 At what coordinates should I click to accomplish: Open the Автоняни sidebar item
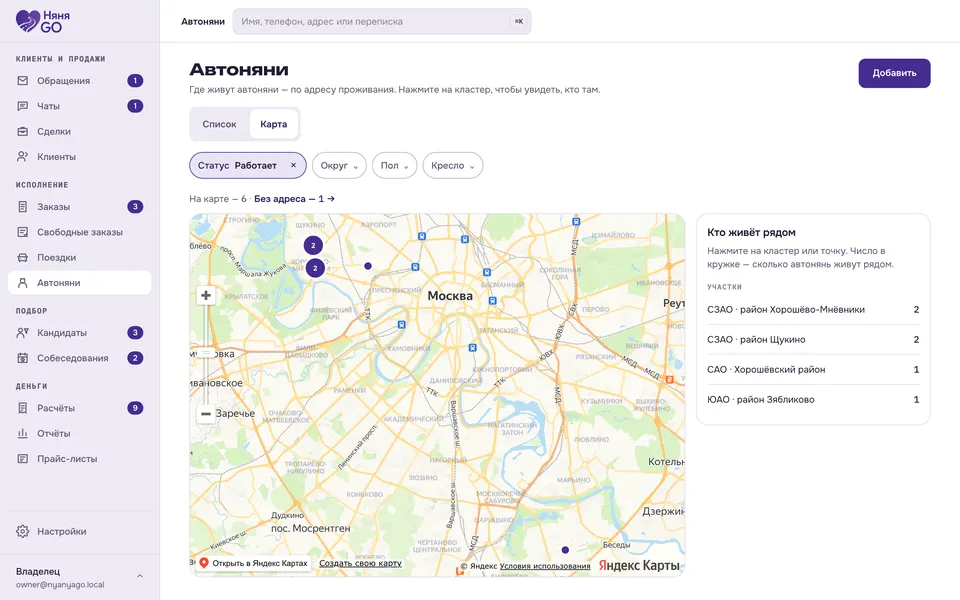pyautogui.click(x=80, y=283)
